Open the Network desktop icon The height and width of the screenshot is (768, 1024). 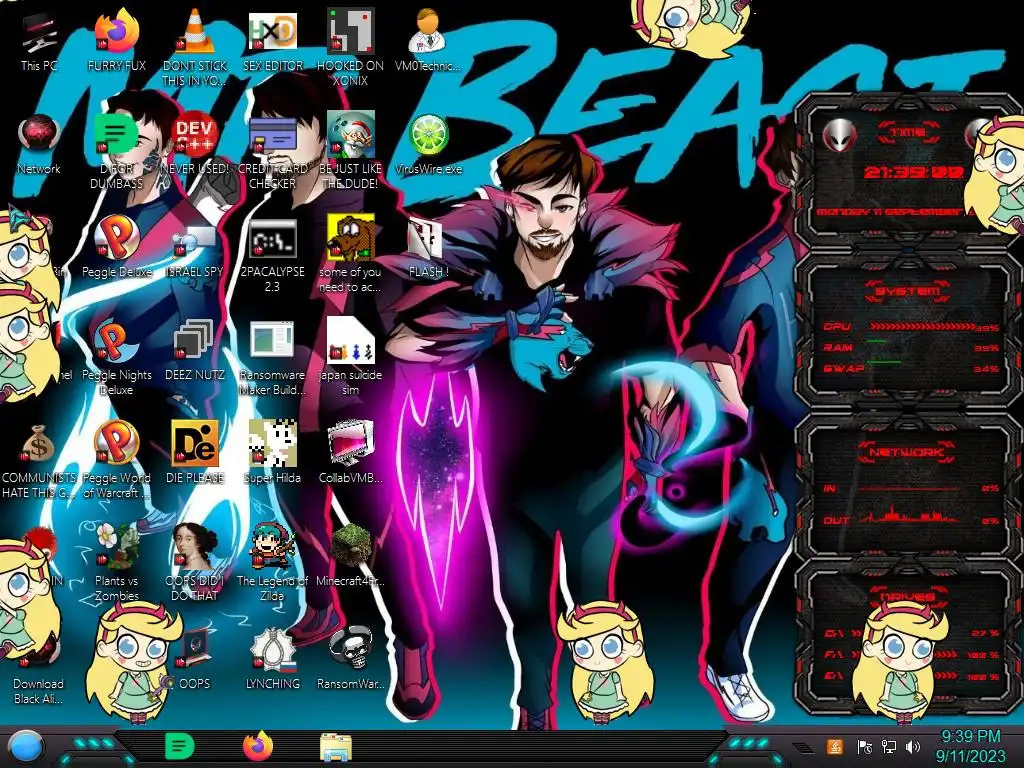coord(39,144)
